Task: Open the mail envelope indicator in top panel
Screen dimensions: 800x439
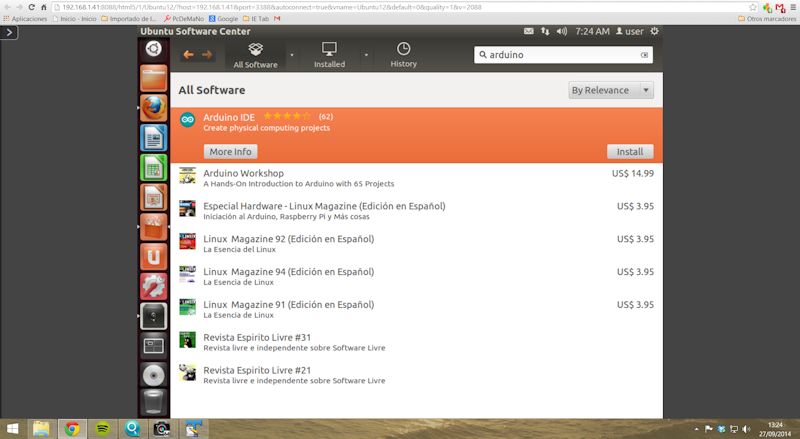Action: pos(529,31)
